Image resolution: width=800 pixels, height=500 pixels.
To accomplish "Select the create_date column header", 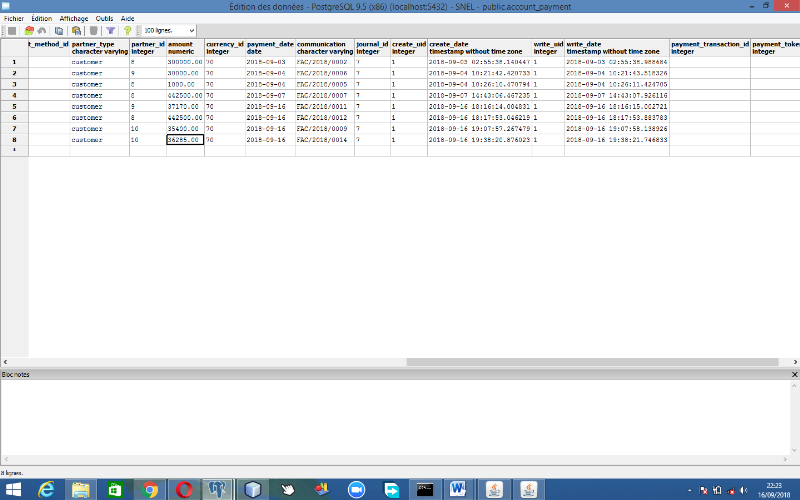I will (x=480, y=48).
